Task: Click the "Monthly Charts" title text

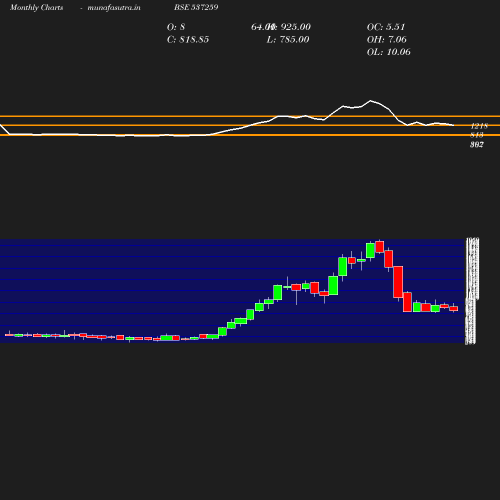Action: [x=37, y=7]
